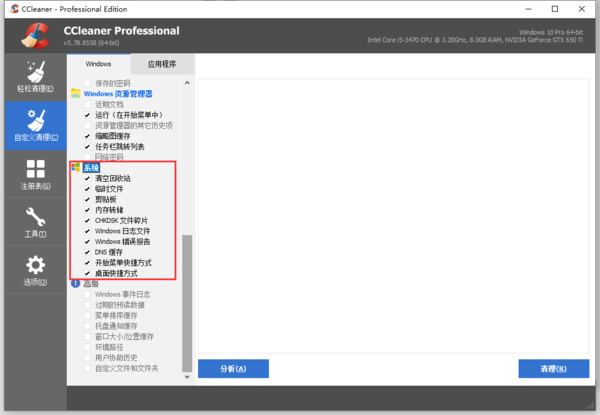Click the 分析(A) analyze button
Screen dimensions: 600x415
click(233, 368)
